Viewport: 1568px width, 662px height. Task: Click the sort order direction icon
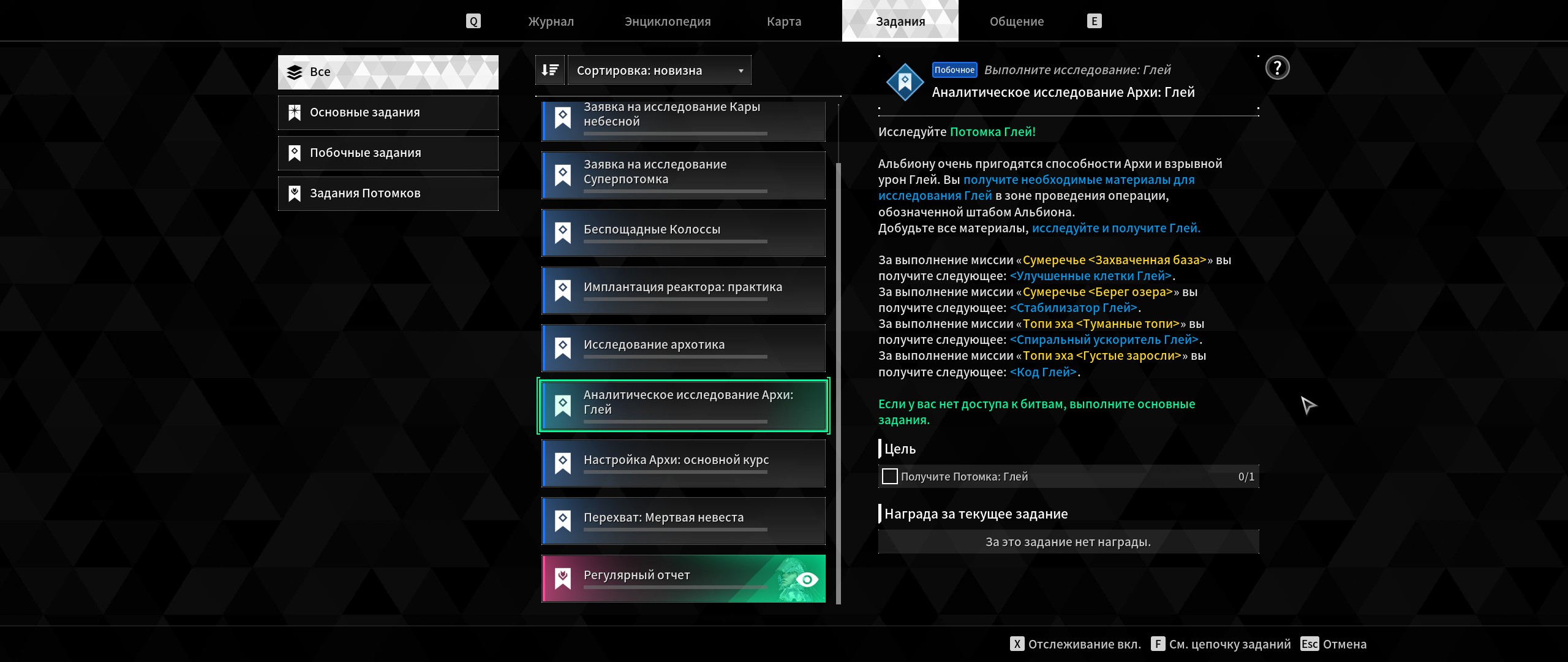click(550, 70)
